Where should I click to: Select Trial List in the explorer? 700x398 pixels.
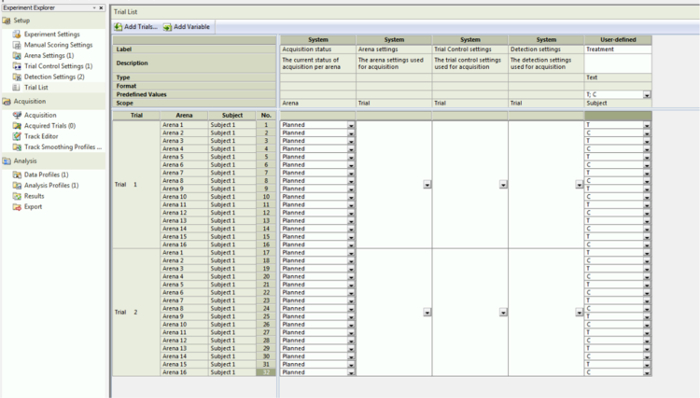coord(36,87)
